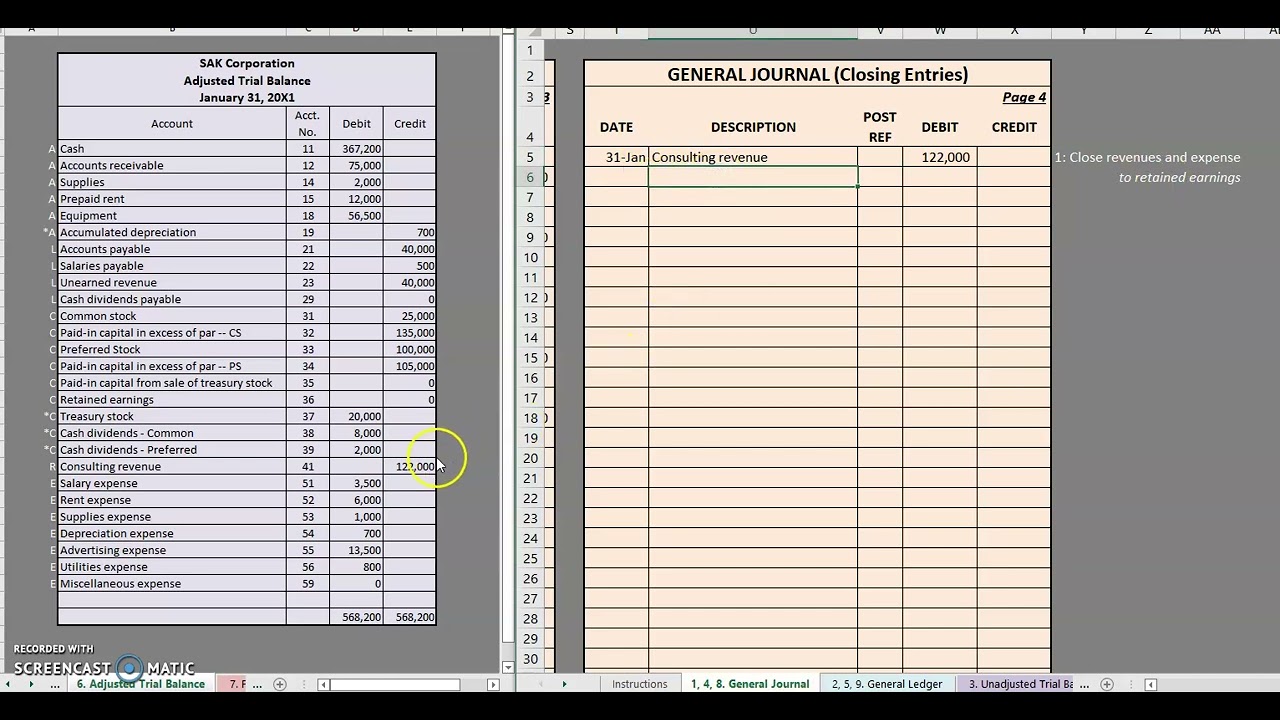Open the partially visible tab 7
The image size is (1280, 720).
(x=234, y=685)
